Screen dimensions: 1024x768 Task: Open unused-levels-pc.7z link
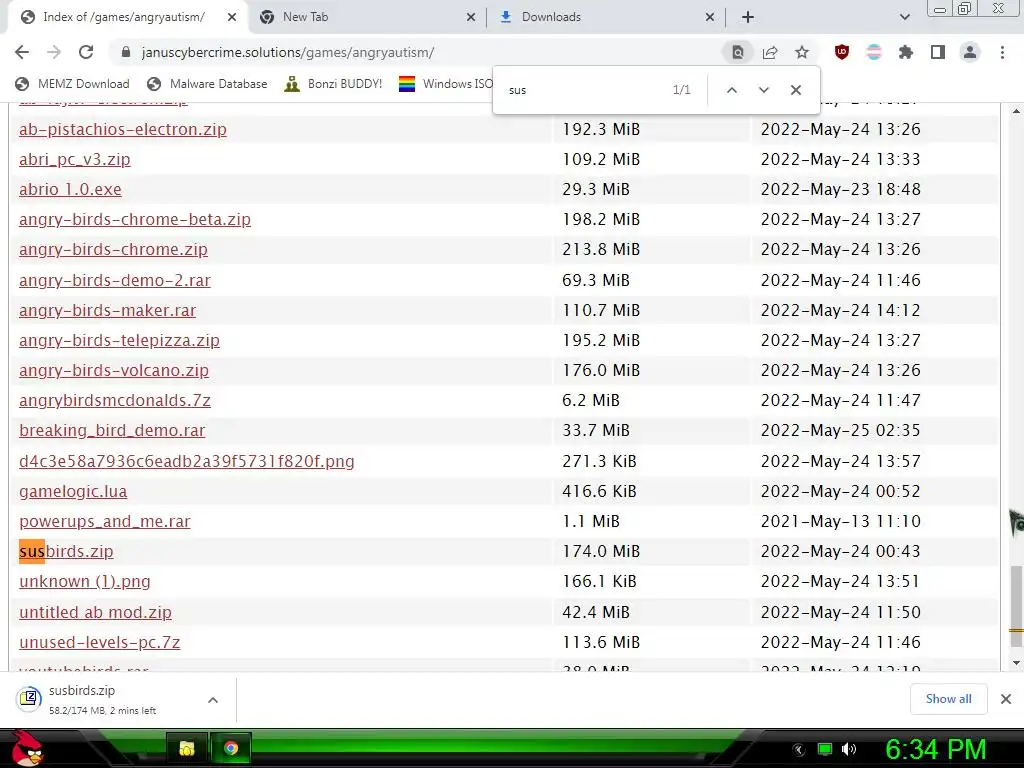click(x=99, y=642)
